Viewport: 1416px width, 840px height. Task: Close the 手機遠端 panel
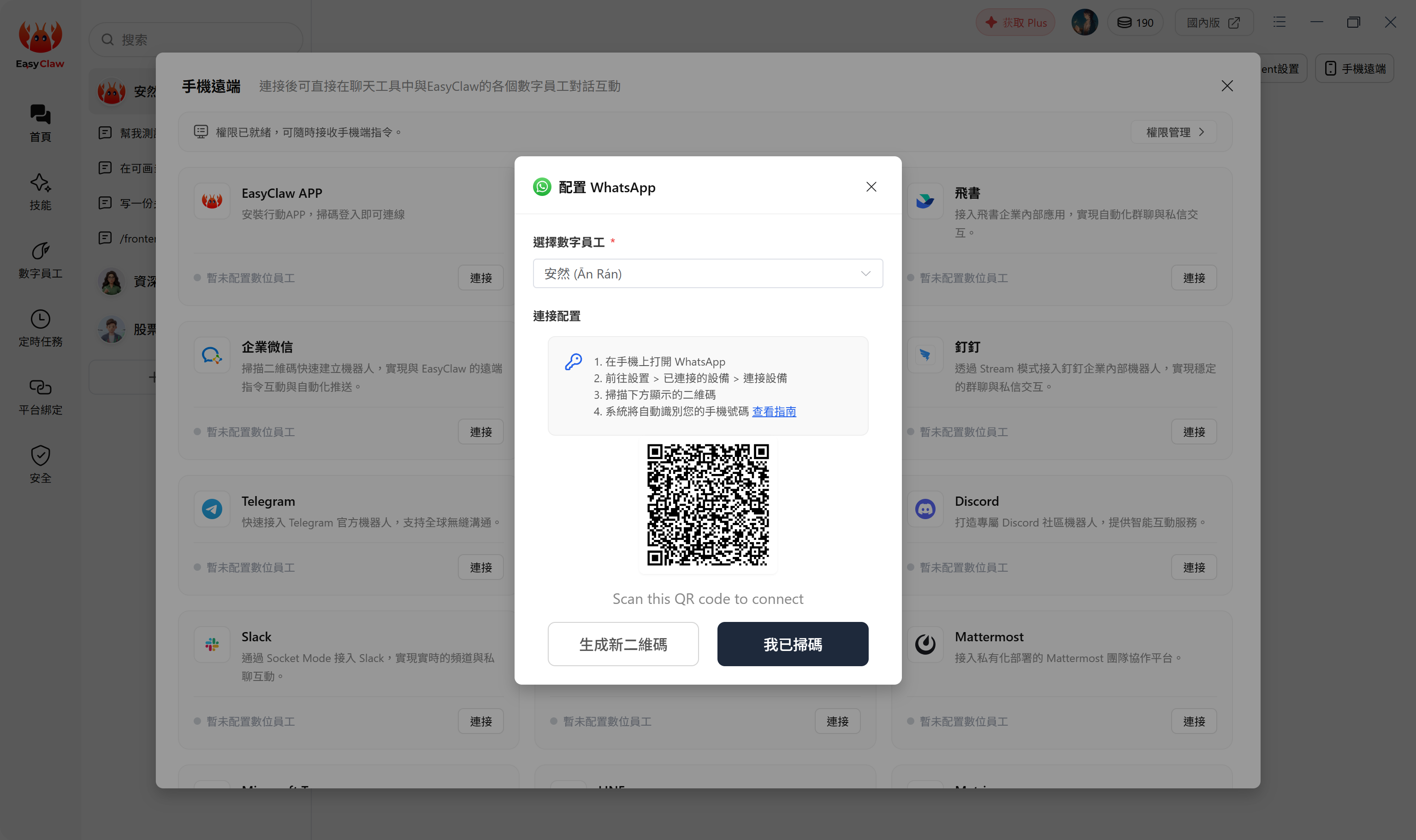(x=1227, y=86)
